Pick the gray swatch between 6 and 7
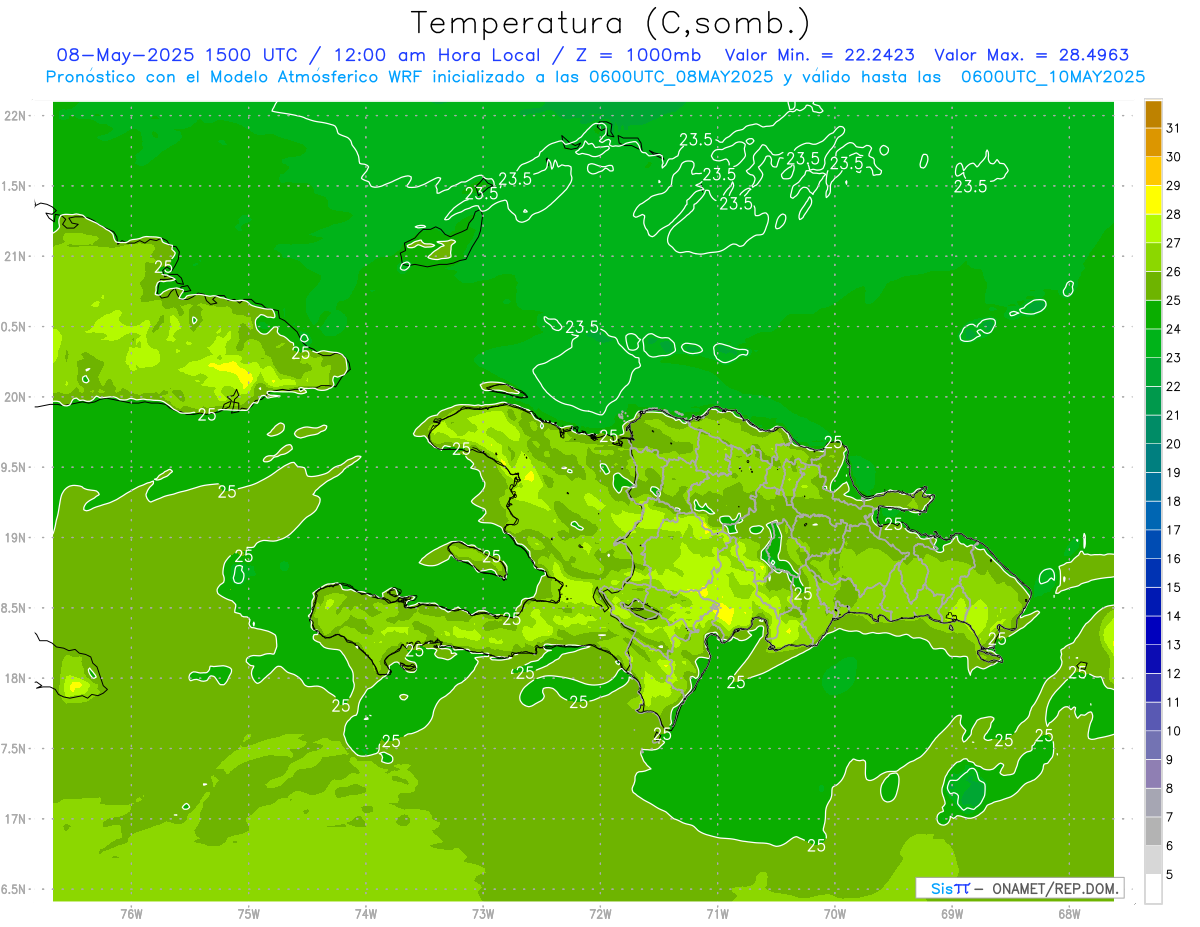This screenshot has height=927, width=1200. (x=1153, y=830)
